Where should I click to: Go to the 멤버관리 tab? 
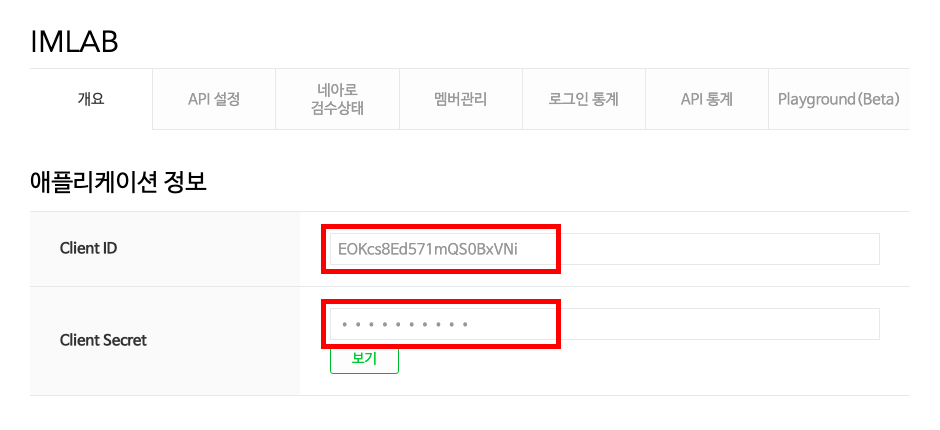tap(460, 99)
